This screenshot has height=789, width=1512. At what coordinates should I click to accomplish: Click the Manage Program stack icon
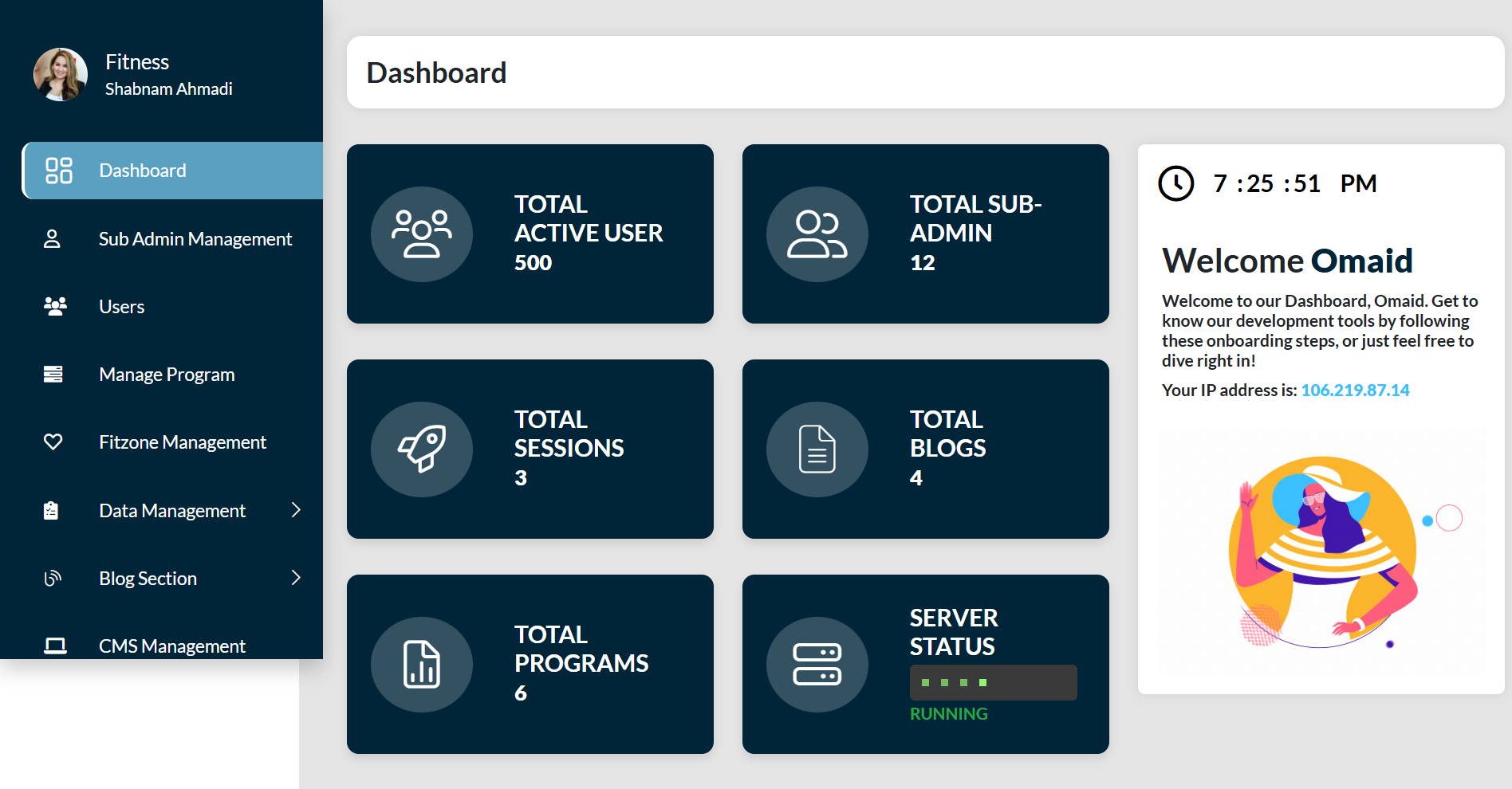click(x=53, y=374)
